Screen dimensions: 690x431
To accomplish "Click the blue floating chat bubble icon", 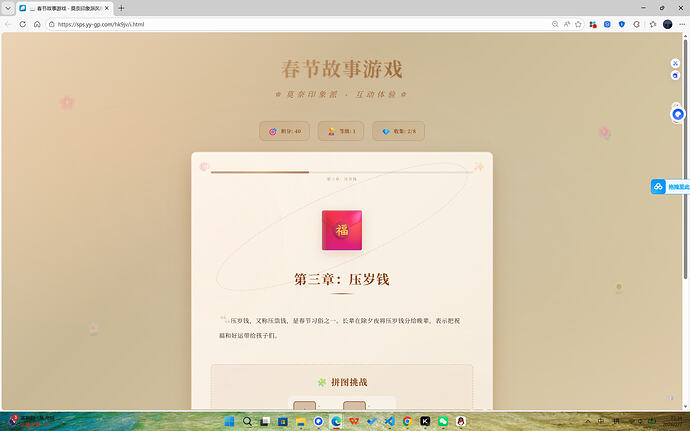I will click(x=677, y=113).
